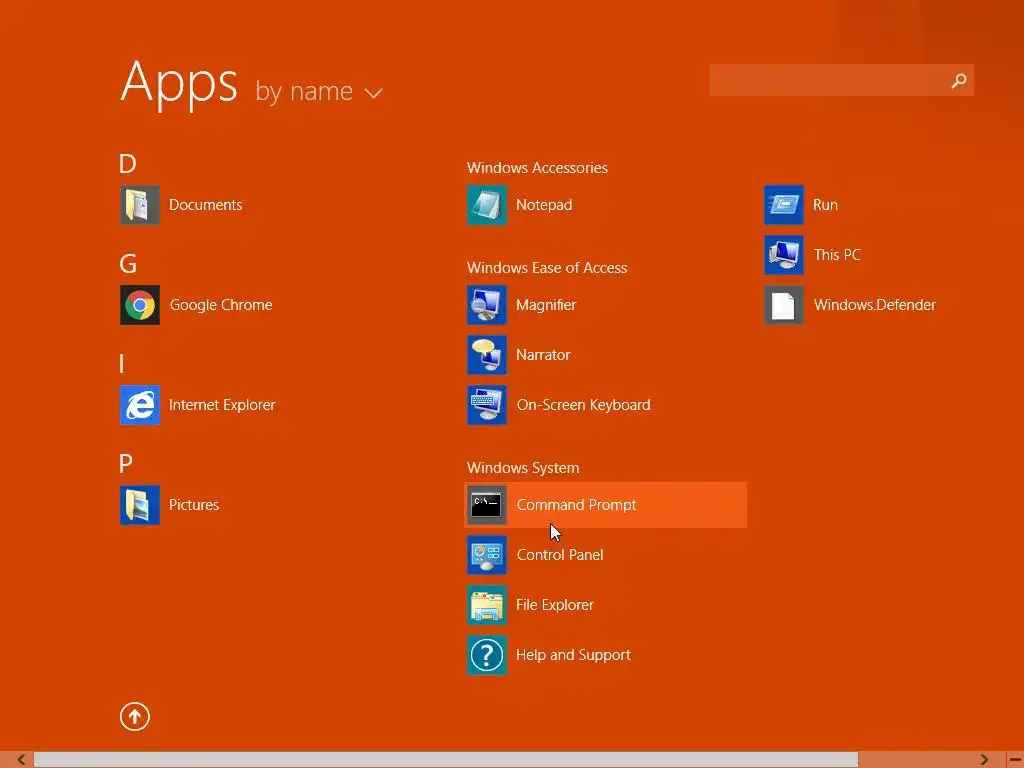The height and width of the screenshot is (768, 1024).
Task: Click the Windows Accessories group heading
Action: click(537, 168)
